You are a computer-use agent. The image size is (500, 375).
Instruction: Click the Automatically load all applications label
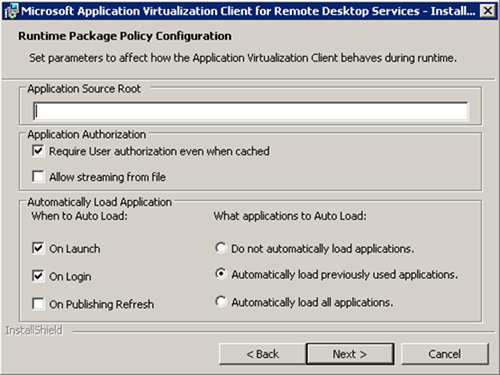[x=312, y=302]
